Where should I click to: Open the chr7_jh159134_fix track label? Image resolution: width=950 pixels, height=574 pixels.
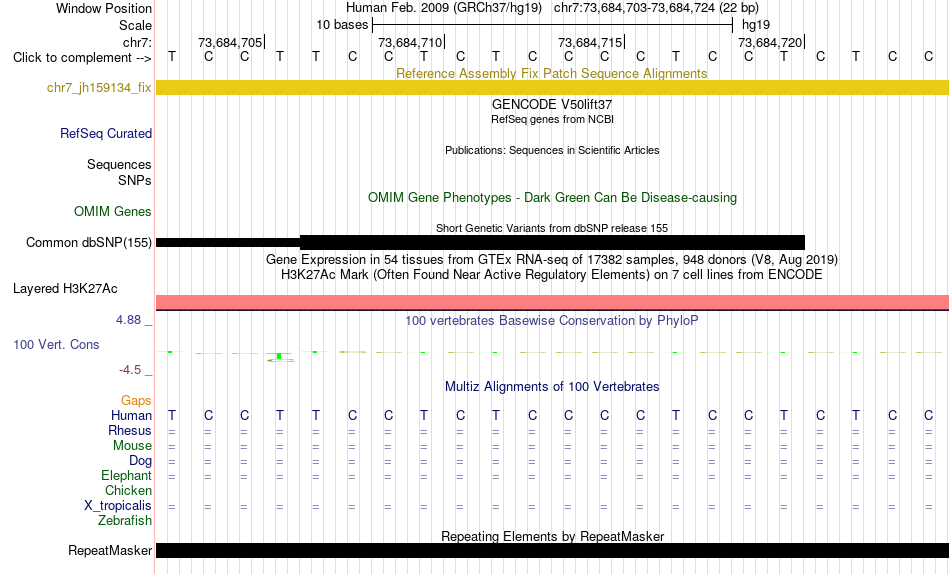click(99, 87)
